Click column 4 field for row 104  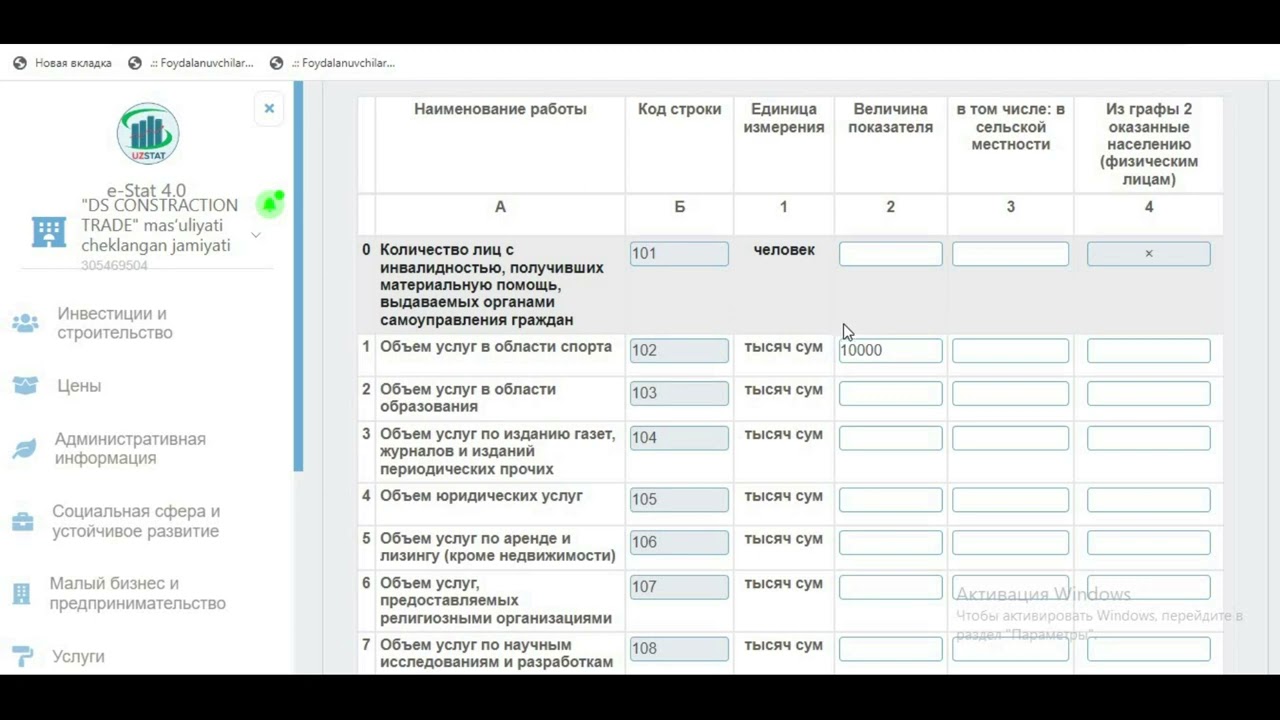[x=1148, y=438]
